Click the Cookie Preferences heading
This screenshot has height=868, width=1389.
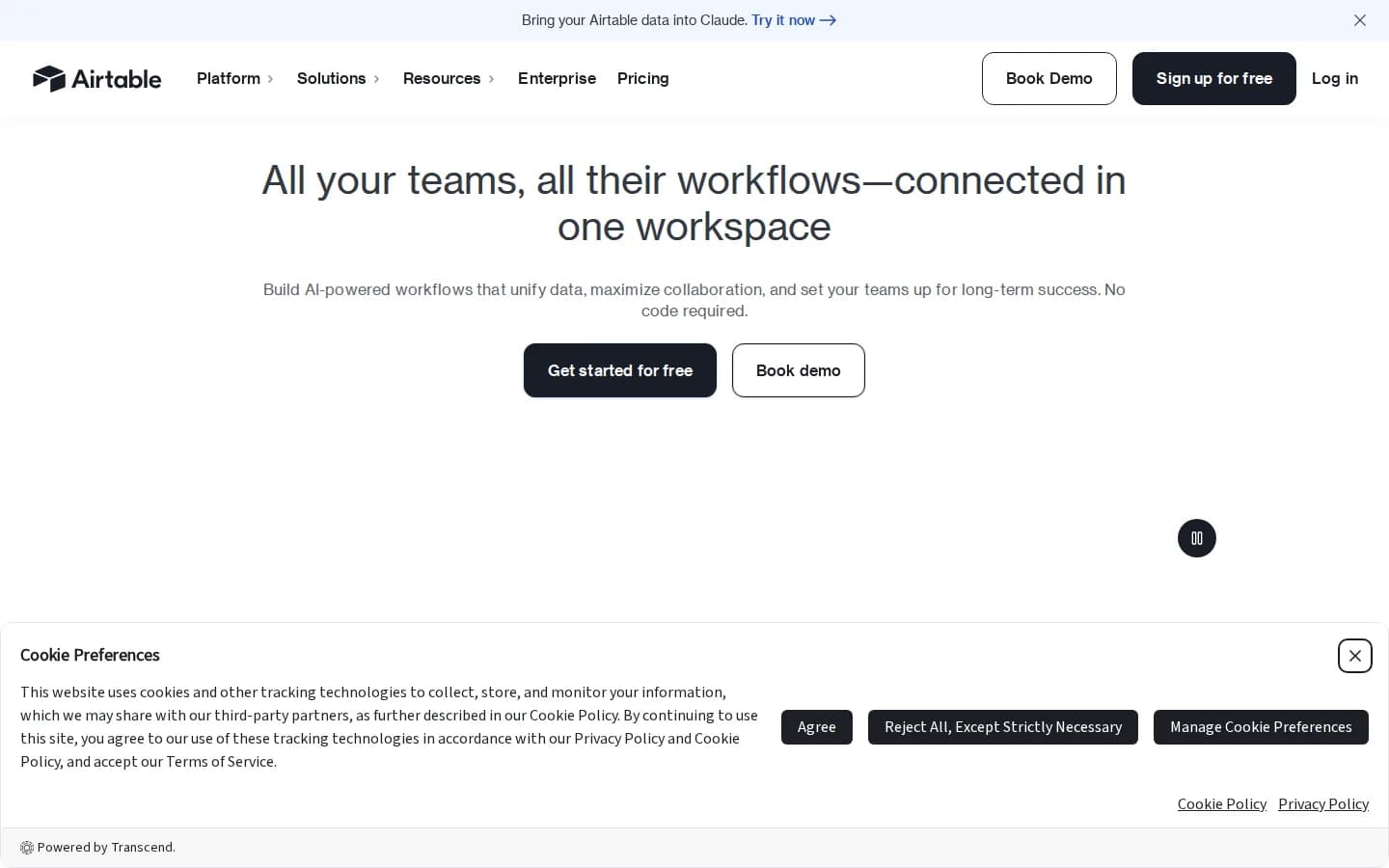click(90, 655)
